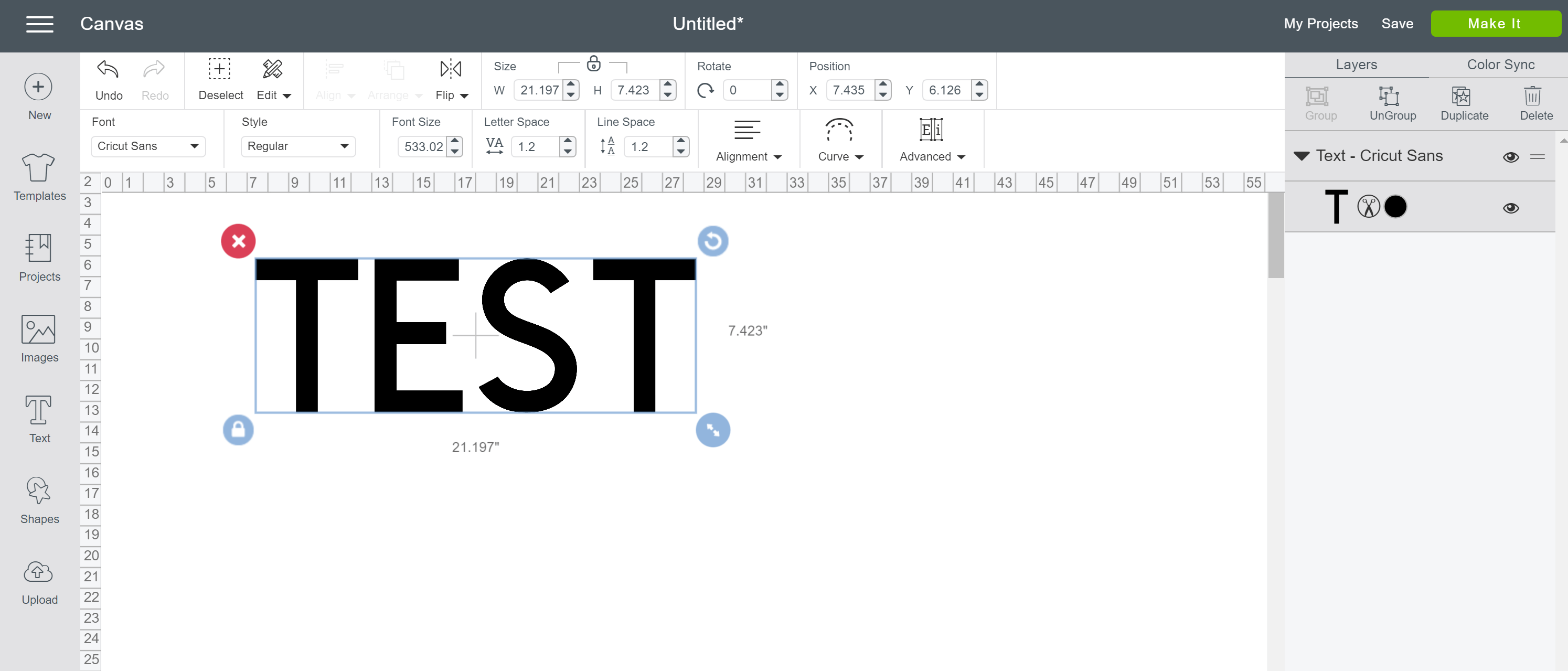1568x671 pixels.
Task: Click the Line Space icon
Action: click(607, 146)
